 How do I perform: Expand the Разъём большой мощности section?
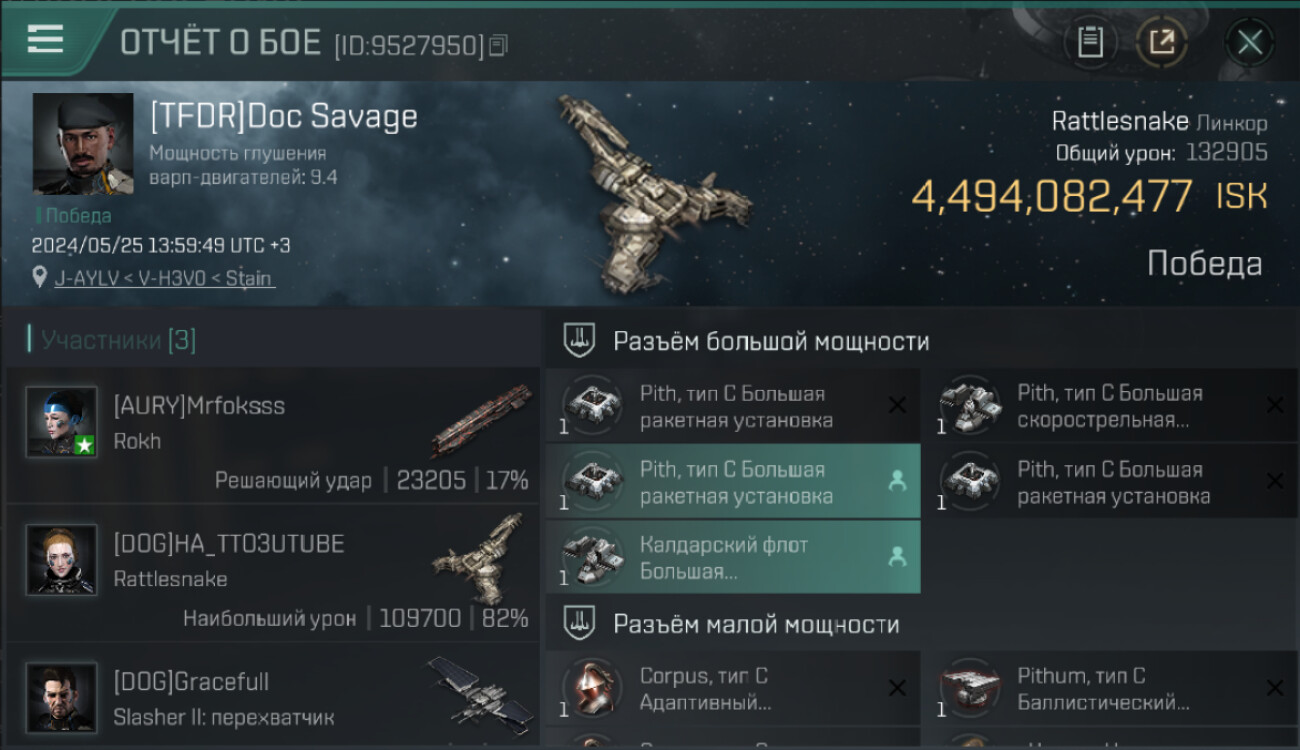pyautogui.click(x=771, y=341)
